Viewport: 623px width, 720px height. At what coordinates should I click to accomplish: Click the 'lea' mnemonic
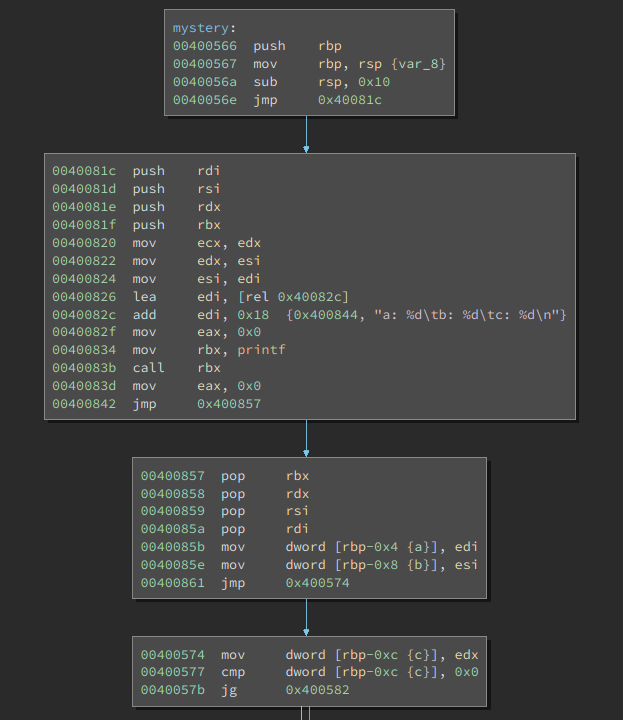(145, 297)
